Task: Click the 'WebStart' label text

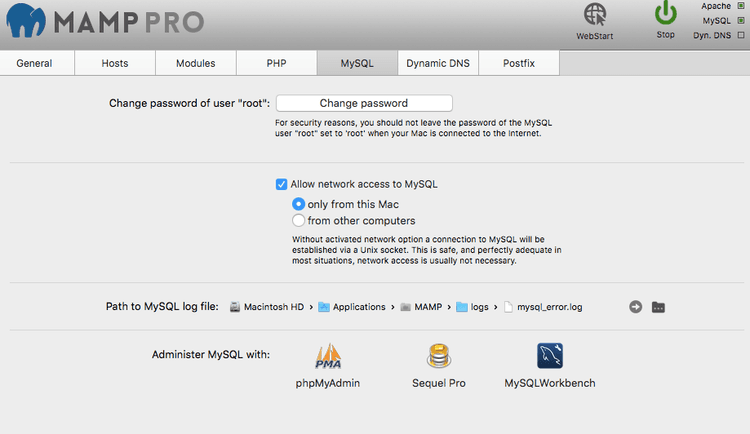Action: pyautogui.click(x=595, y=36)
